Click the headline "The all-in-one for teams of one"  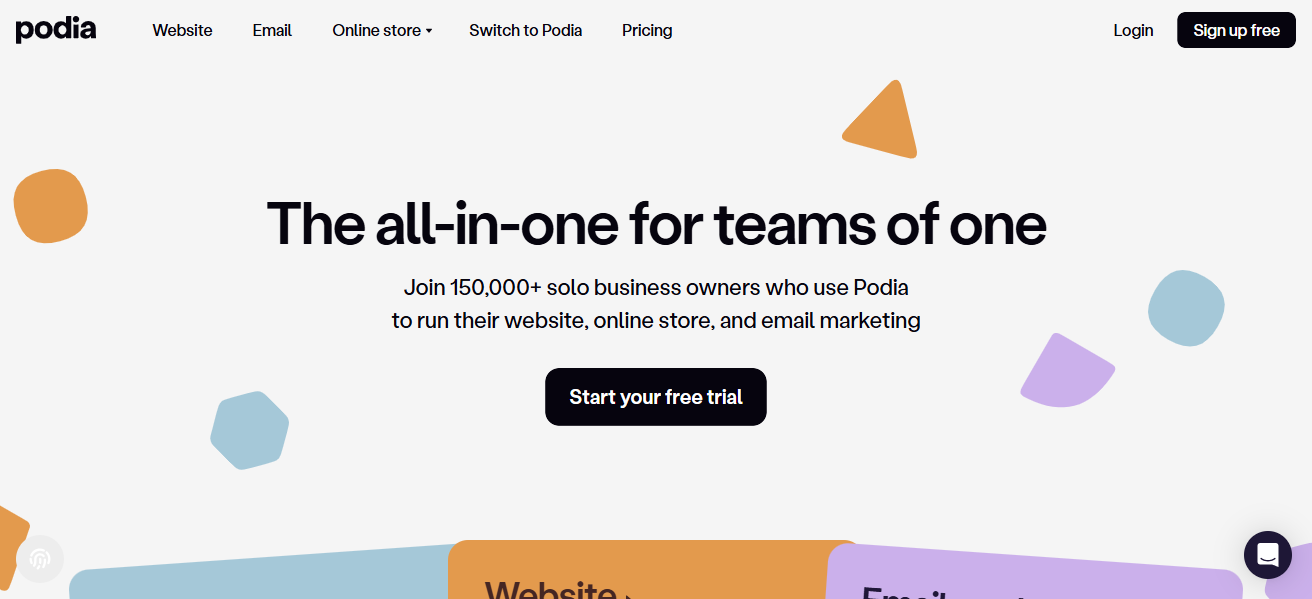coord(656,223)
